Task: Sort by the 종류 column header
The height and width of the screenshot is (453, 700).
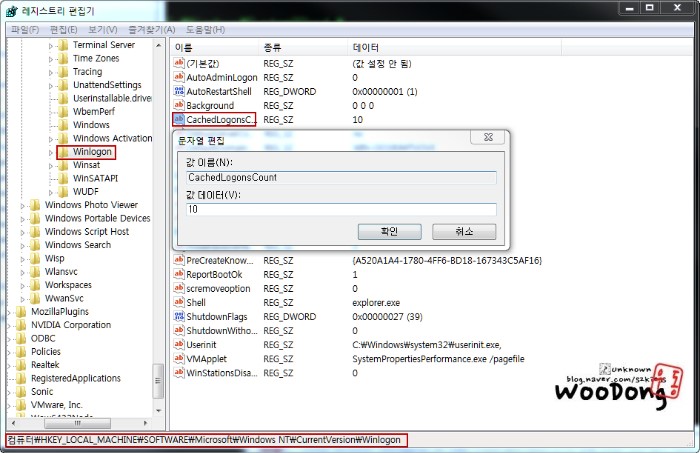Action: 303,47
